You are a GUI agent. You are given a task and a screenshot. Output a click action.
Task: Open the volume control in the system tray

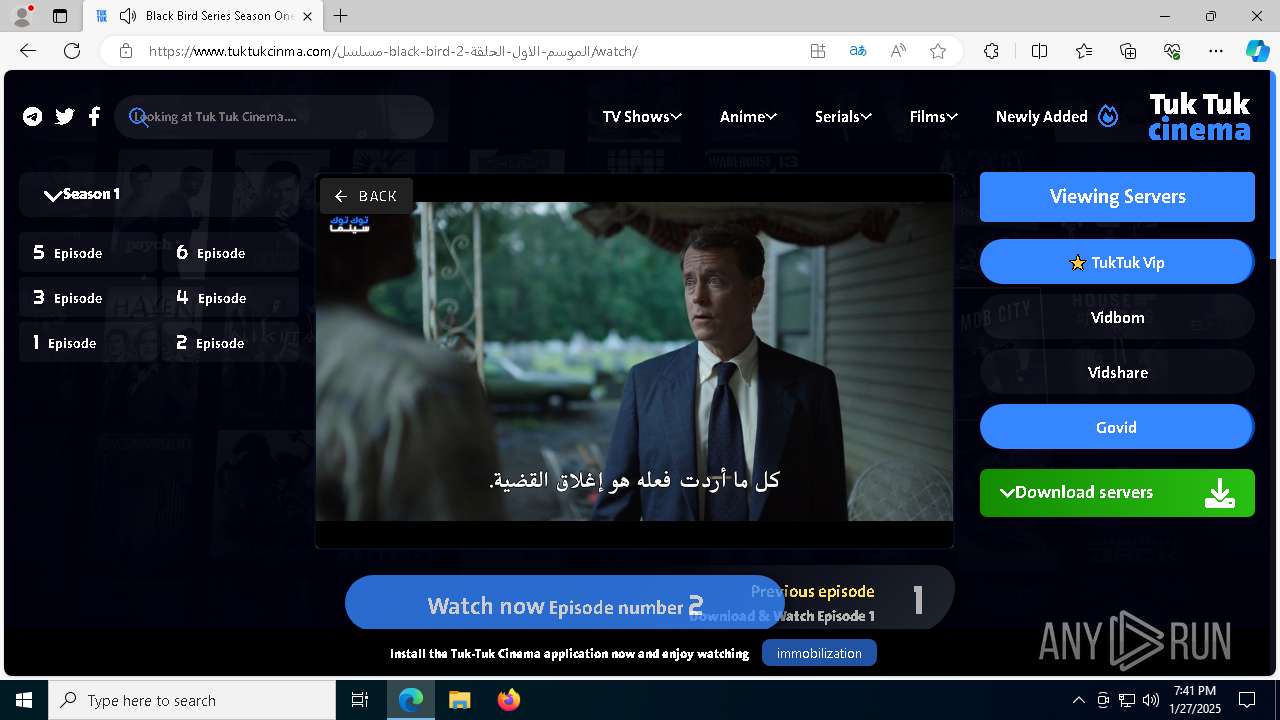[1151, 700]
